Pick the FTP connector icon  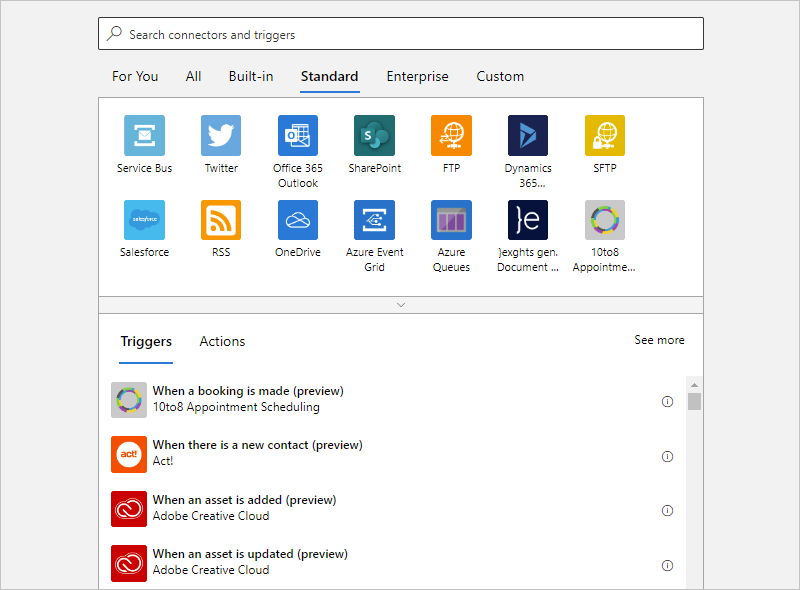coord(452,135)
